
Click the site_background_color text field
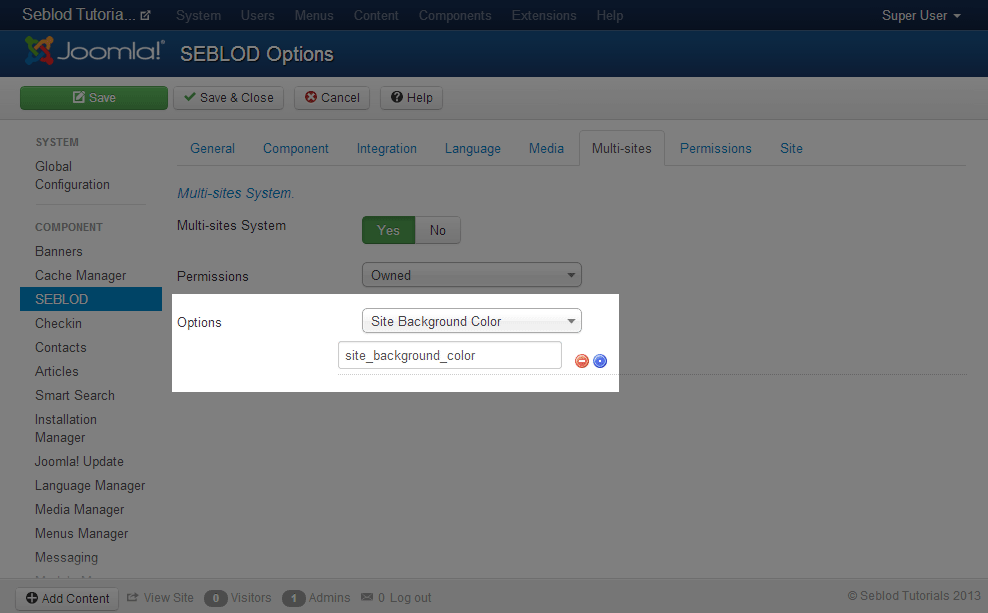pos(450,355)
